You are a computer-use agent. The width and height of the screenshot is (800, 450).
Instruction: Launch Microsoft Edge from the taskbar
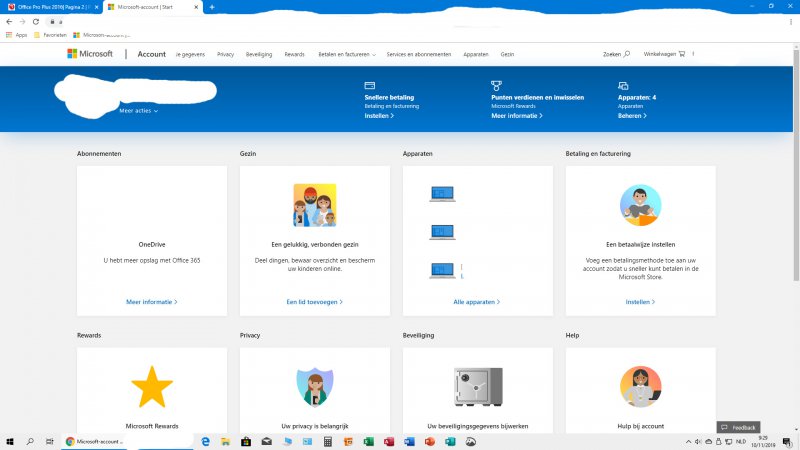(205, 442)
